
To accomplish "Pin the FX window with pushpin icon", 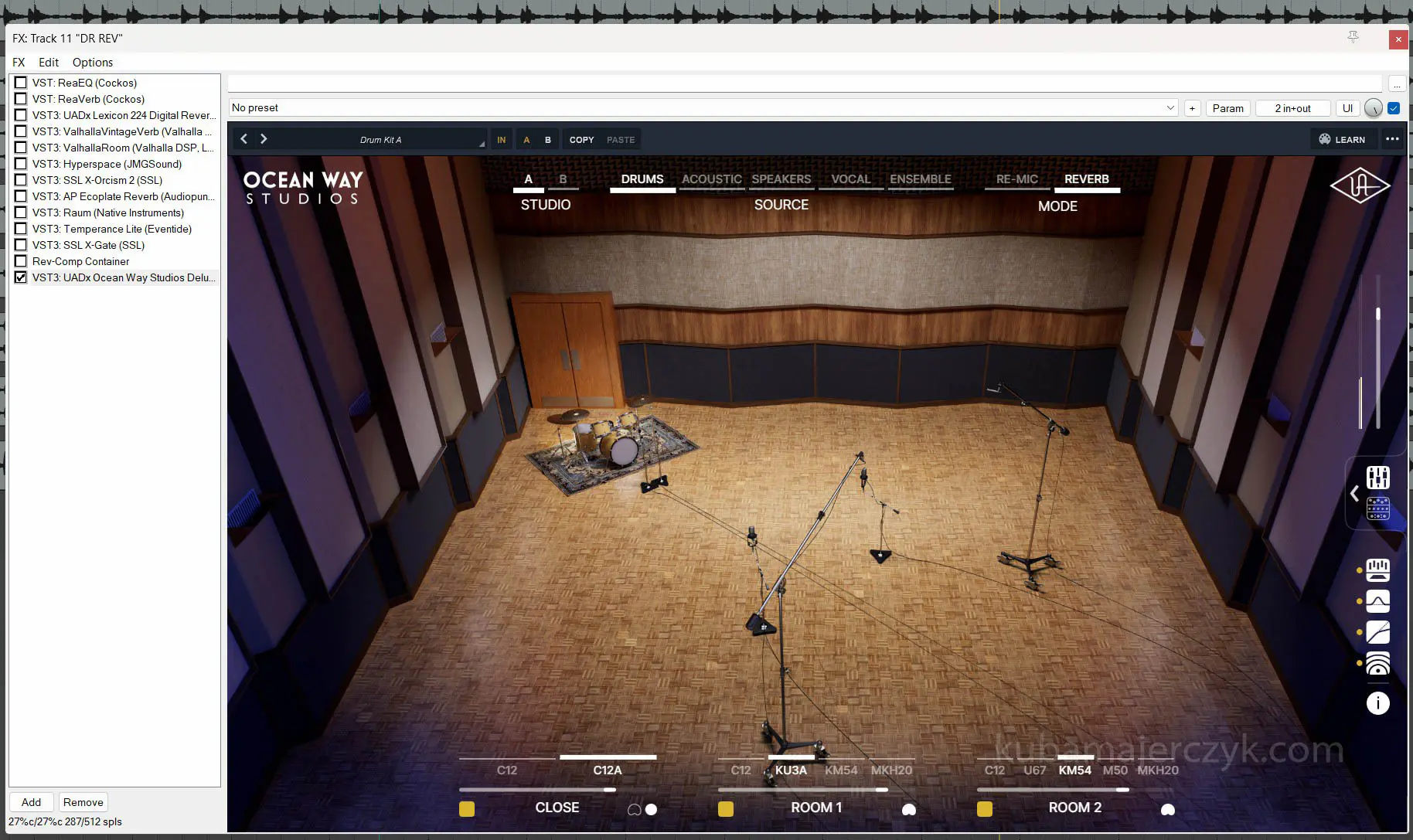I will [1353, 37].
